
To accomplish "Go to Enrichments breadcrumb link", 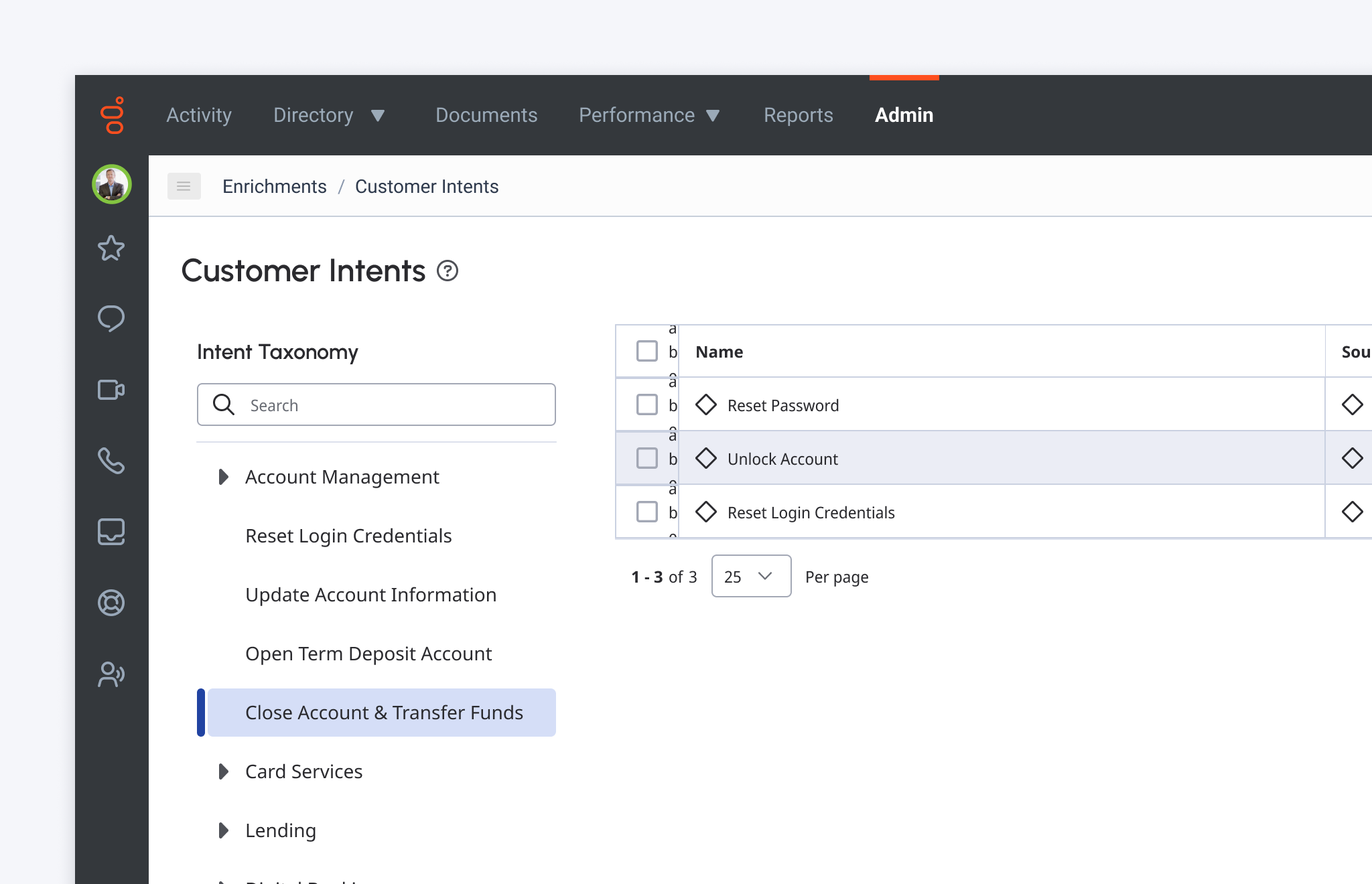I will (x=275, y=186).
